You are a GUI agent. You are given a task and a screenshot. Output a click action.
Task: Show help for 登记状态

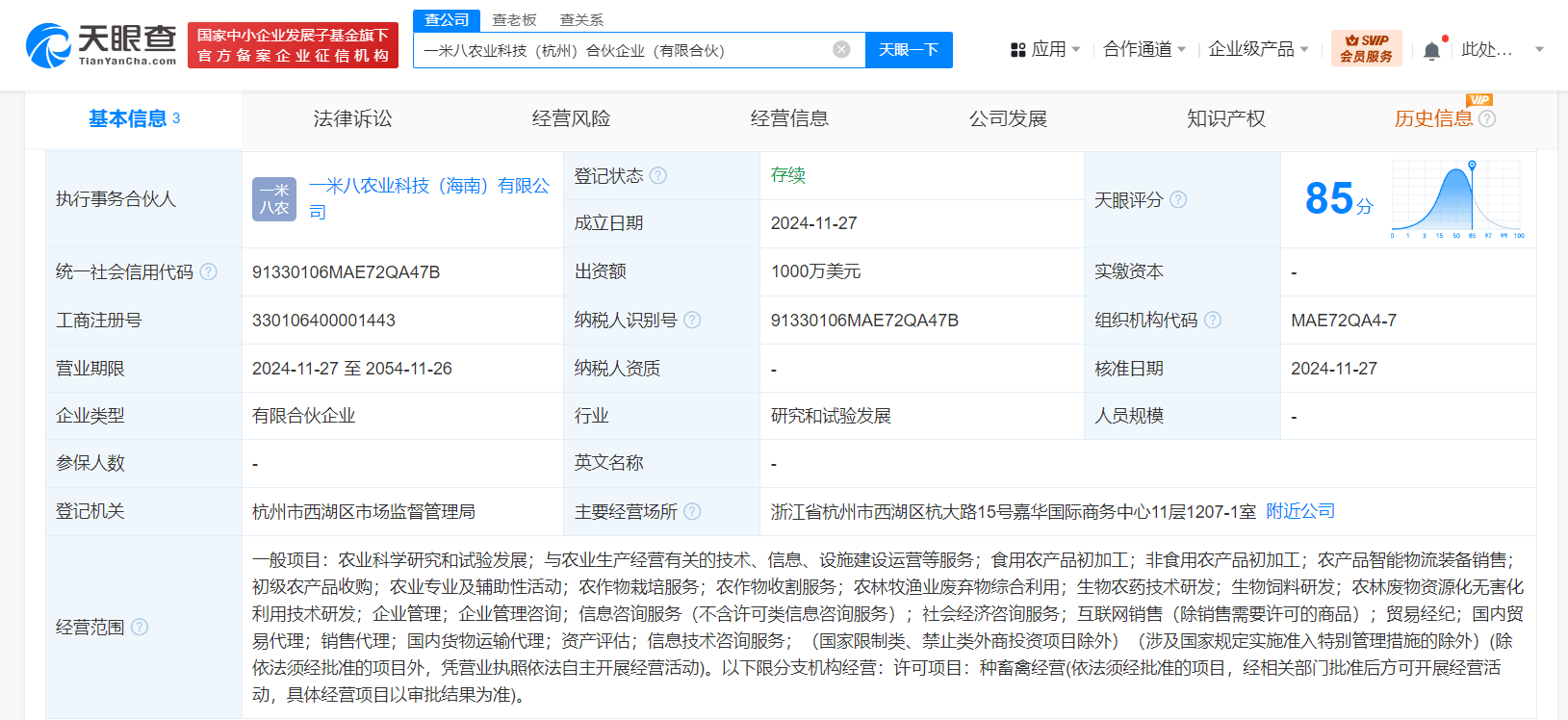(658, 175)
